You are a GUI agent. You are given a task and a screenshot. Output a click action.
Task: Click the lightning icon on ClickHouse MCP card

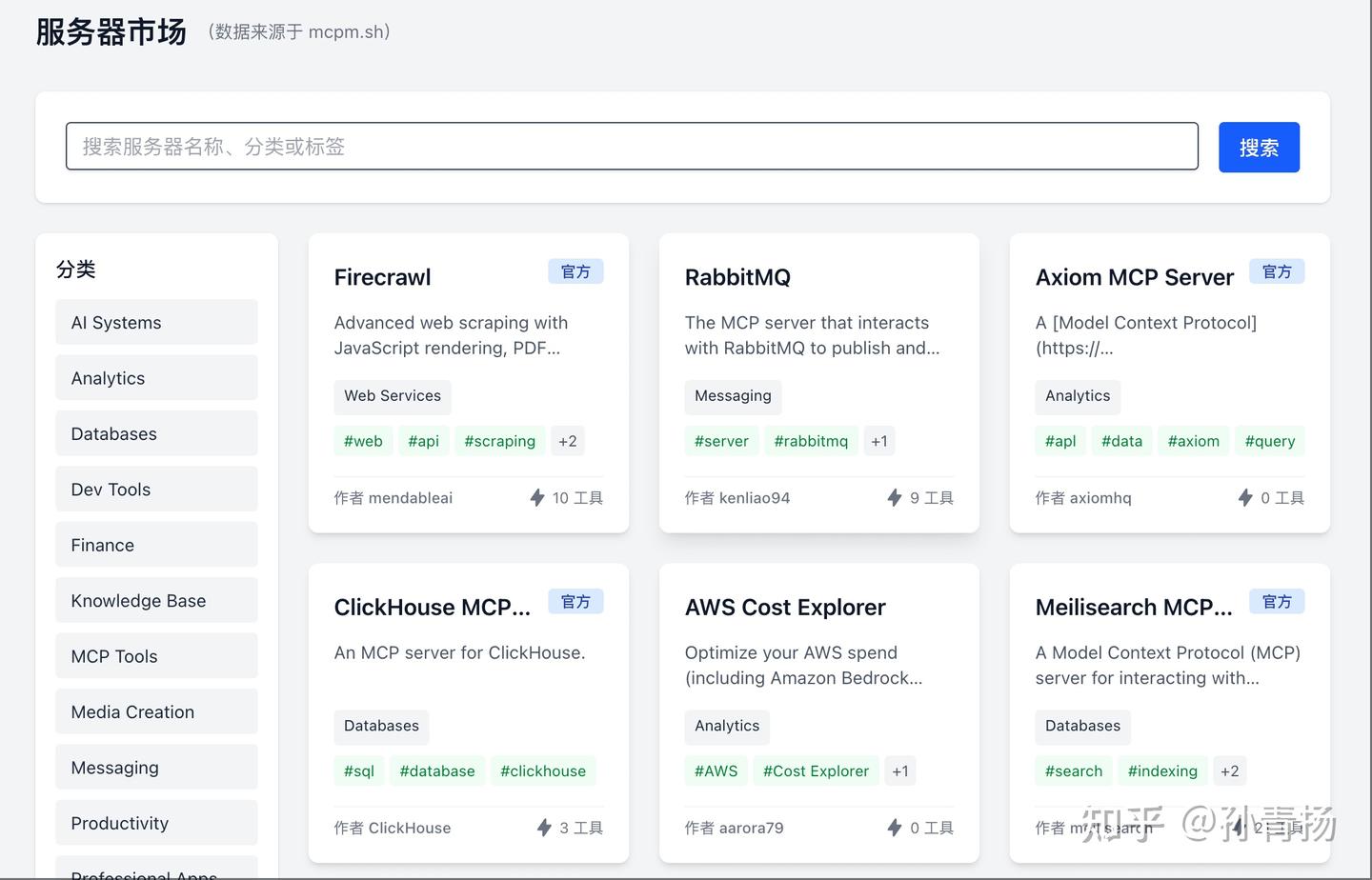tap(544, 828)
